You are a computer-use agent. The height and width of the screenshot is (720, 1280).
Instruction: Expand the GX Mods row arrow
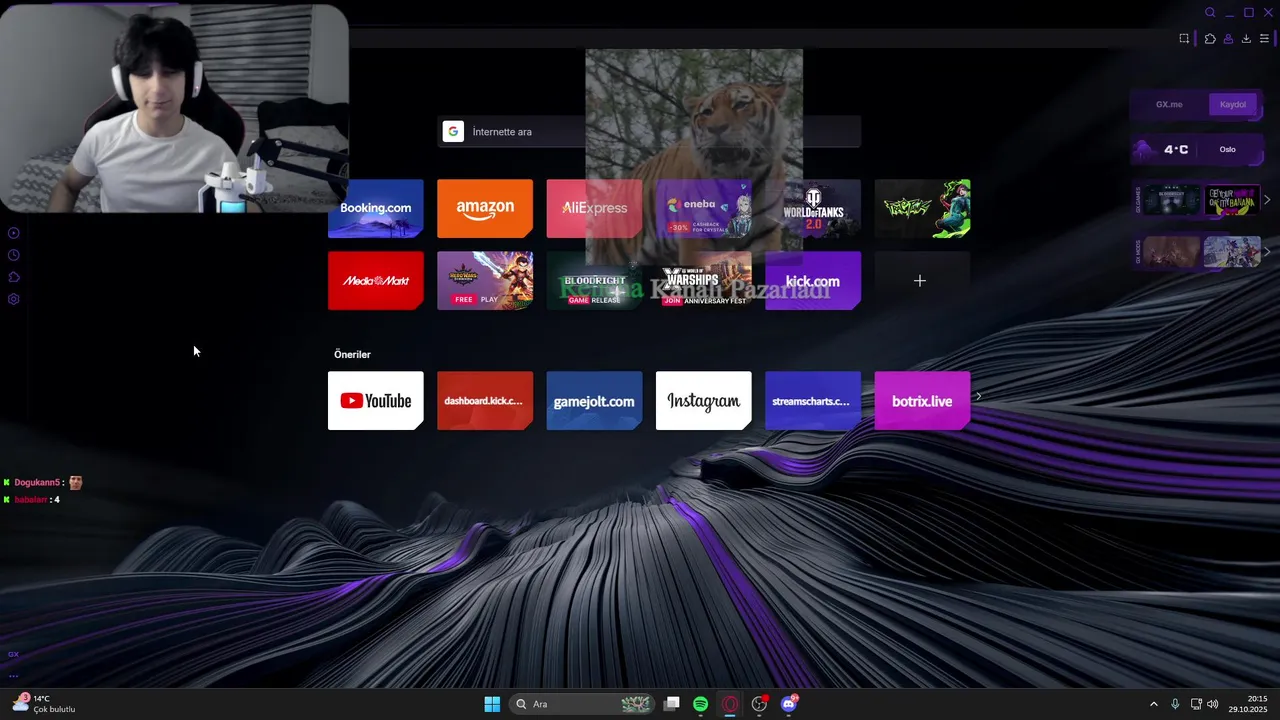click(x=1267, y=252)
